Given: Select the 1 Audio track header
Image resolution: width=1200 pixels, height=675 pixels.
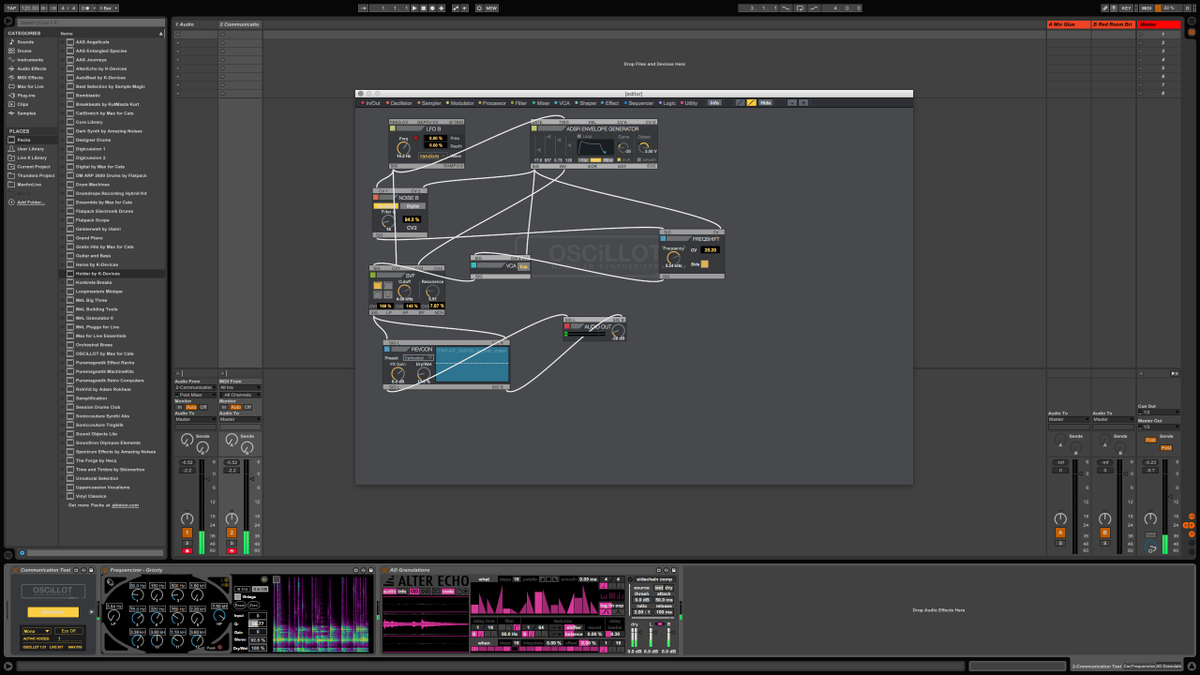Looking at the screenshot, I should (195, 24).
